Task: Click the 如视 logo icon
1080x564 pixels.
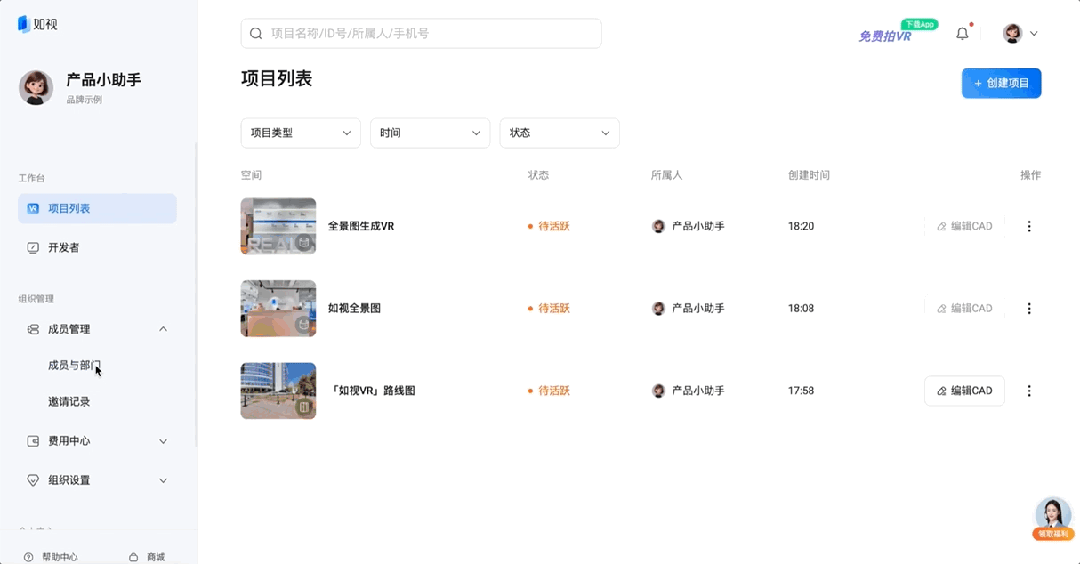Action: point(23,24)
